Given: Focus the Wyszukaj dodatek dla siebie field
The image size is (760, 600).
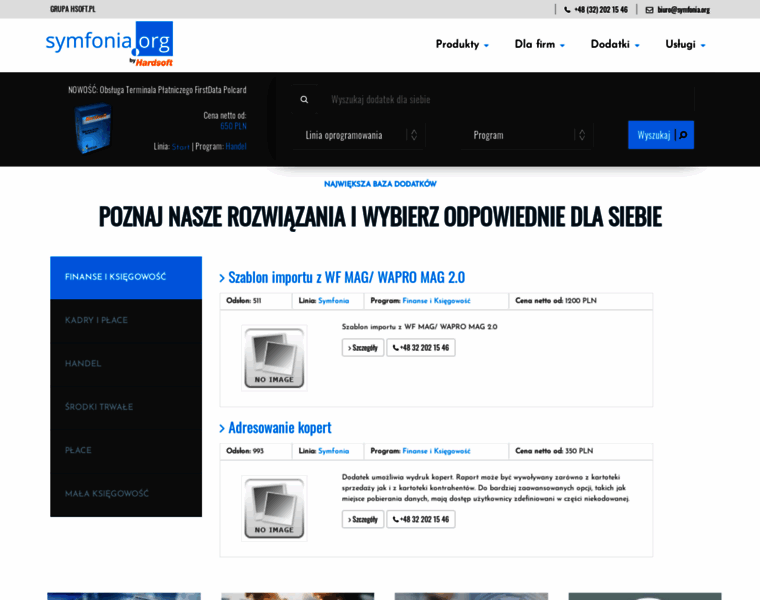Looking at the screenshot, I should tap(507, 99).
